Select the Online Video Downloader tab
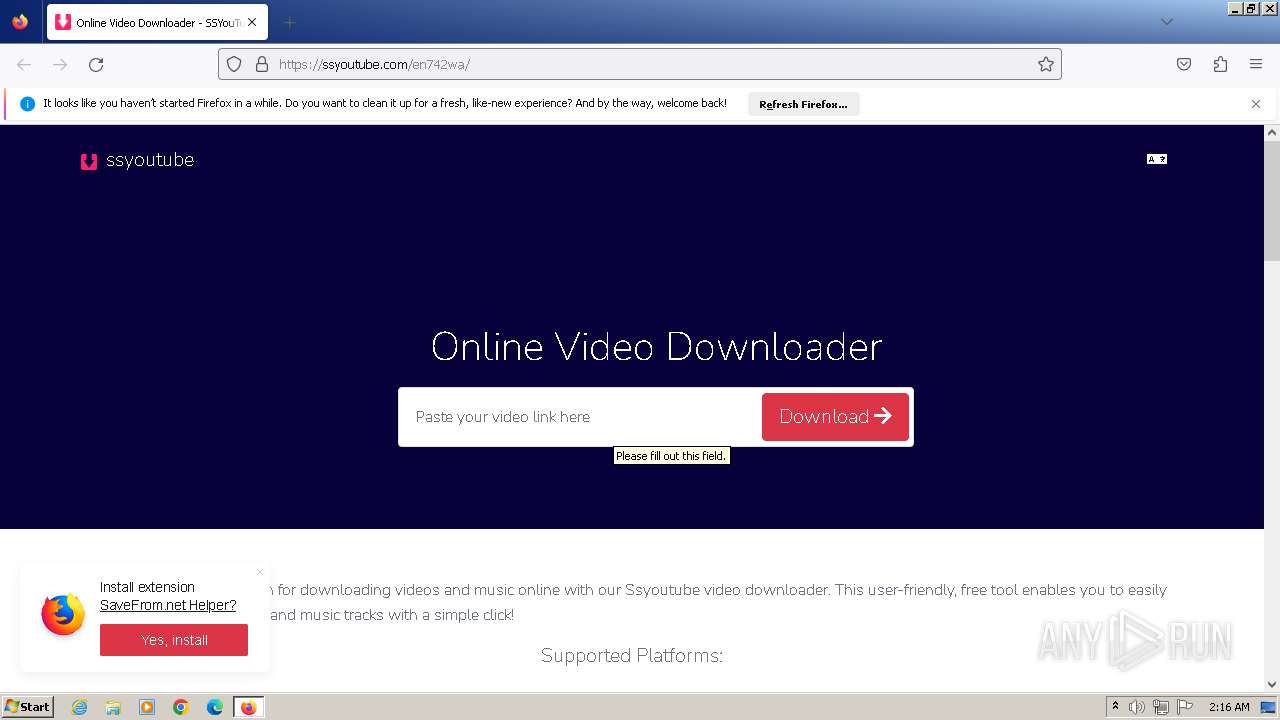Screen dimensions: 1280x720 [157, 22]
